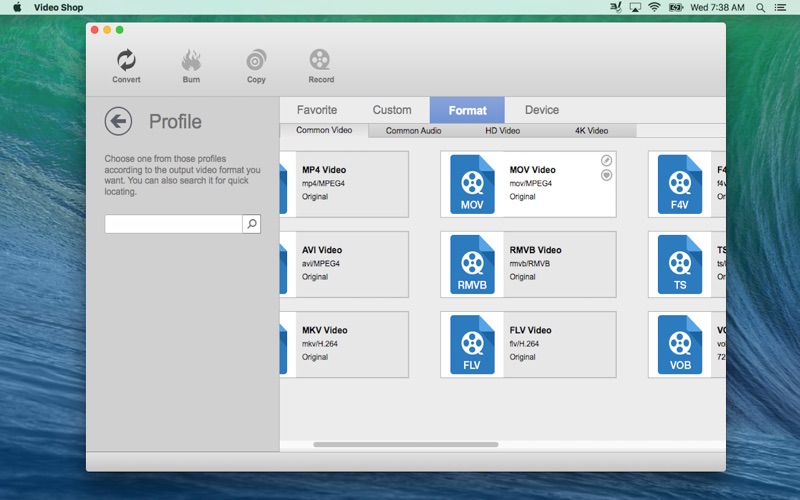Switch to the Favorite tab

[x=317, y=110]
